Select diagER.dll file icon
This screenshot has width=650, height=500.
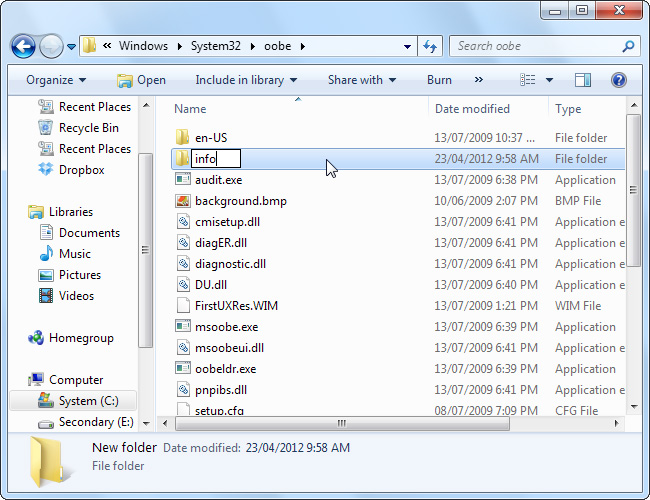[183, 243]
